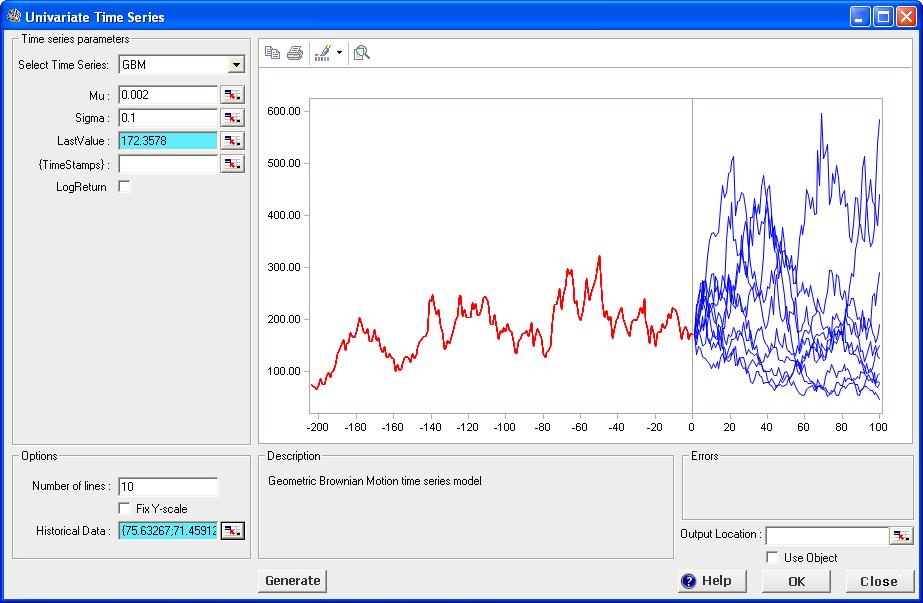Click the -200 x-axis label
Image resolution: width=923 pixels, height=603 pixels.
click(318, 427)
